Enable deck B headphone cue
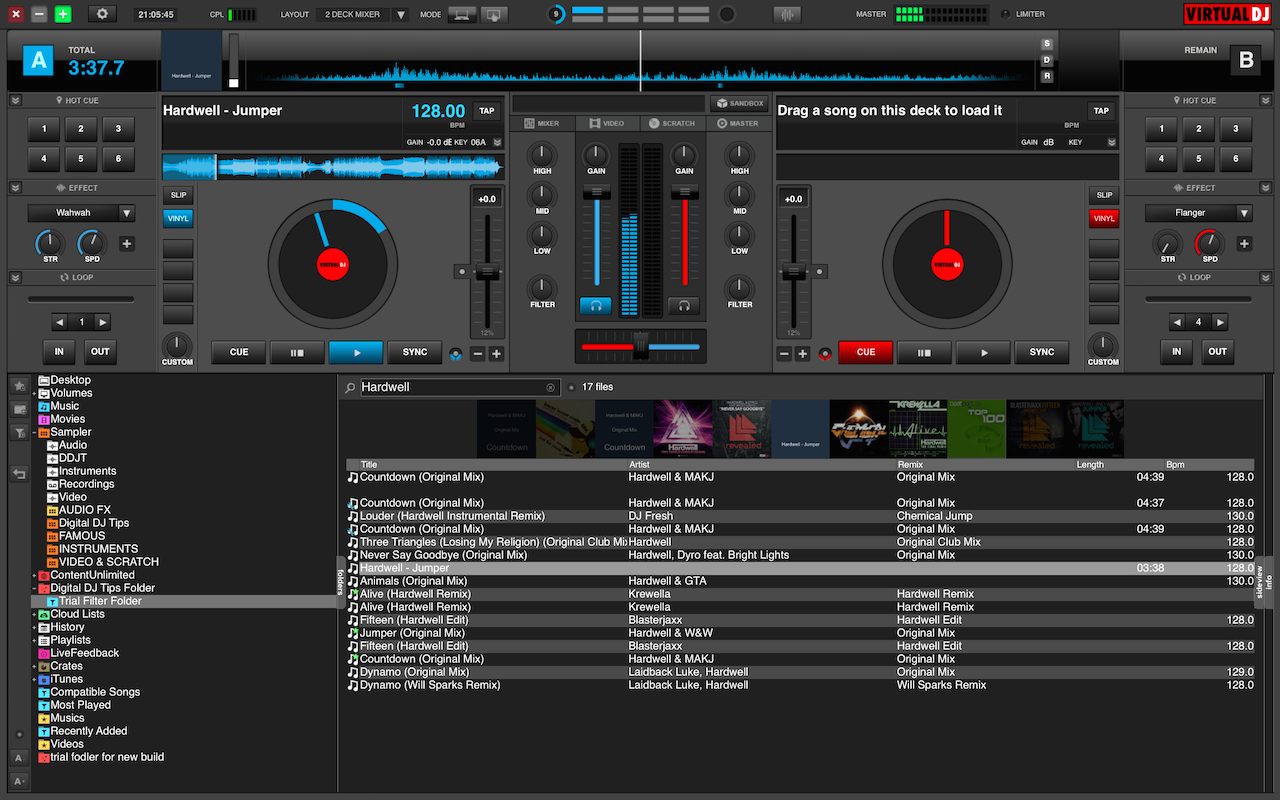The image size is (1280, 800). (x=684, y=306)
